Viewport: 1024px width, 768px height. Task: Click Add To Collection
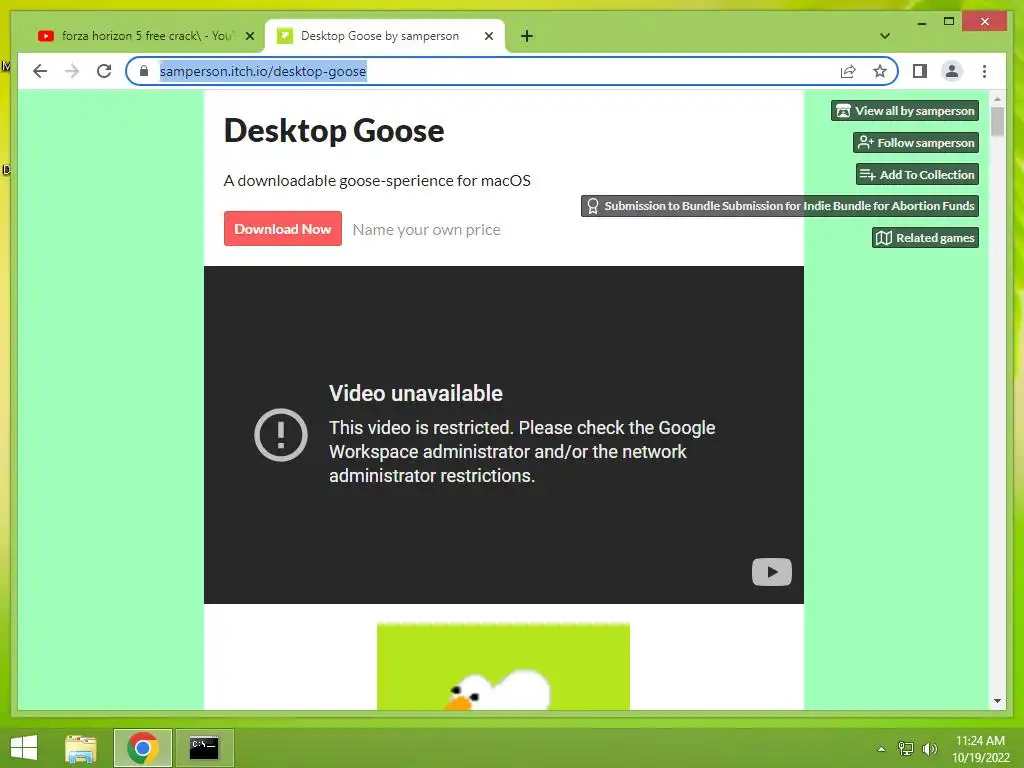[x=917, y=174]
